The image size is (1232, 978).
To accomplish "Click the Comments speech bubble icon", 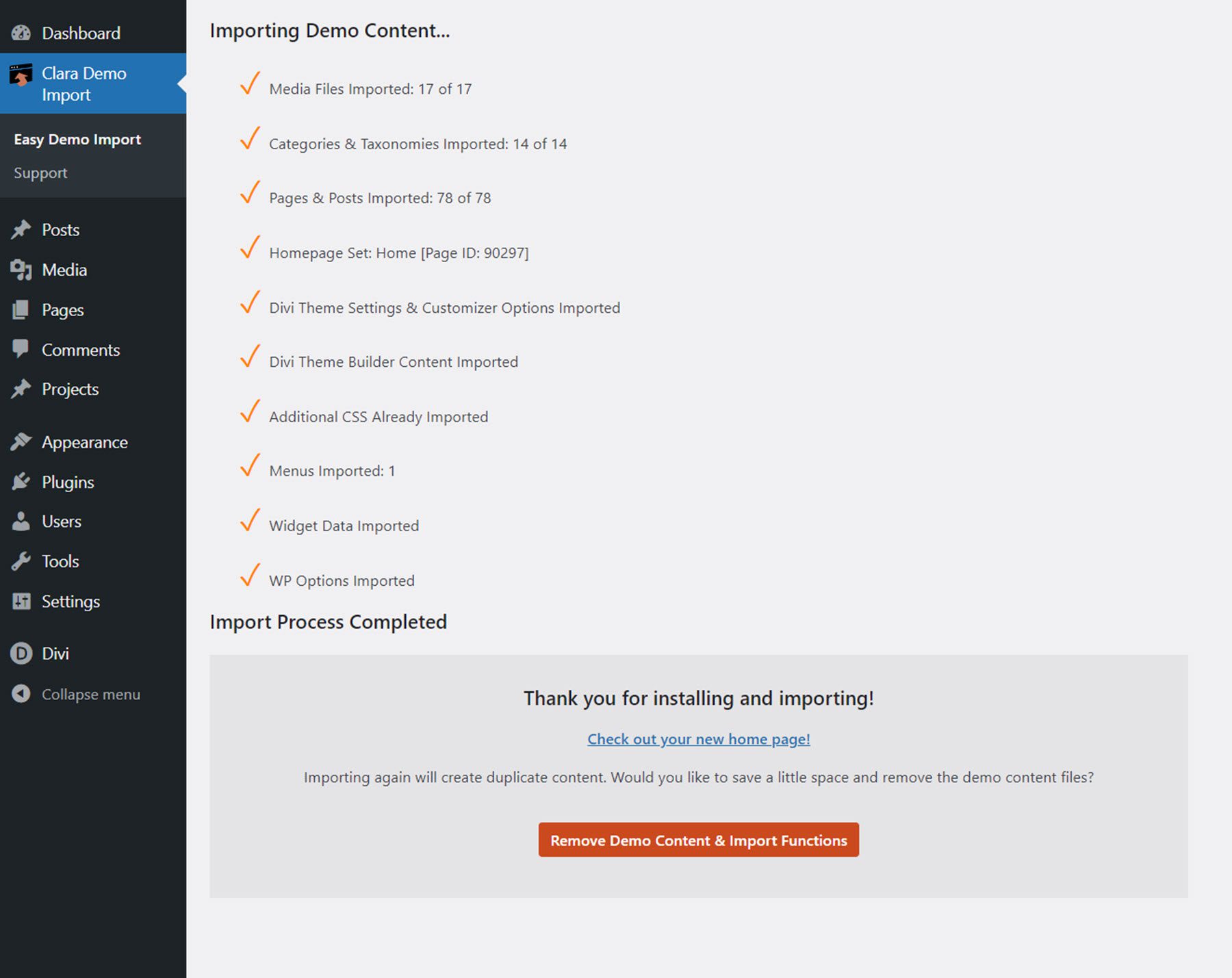I will 21,349.
